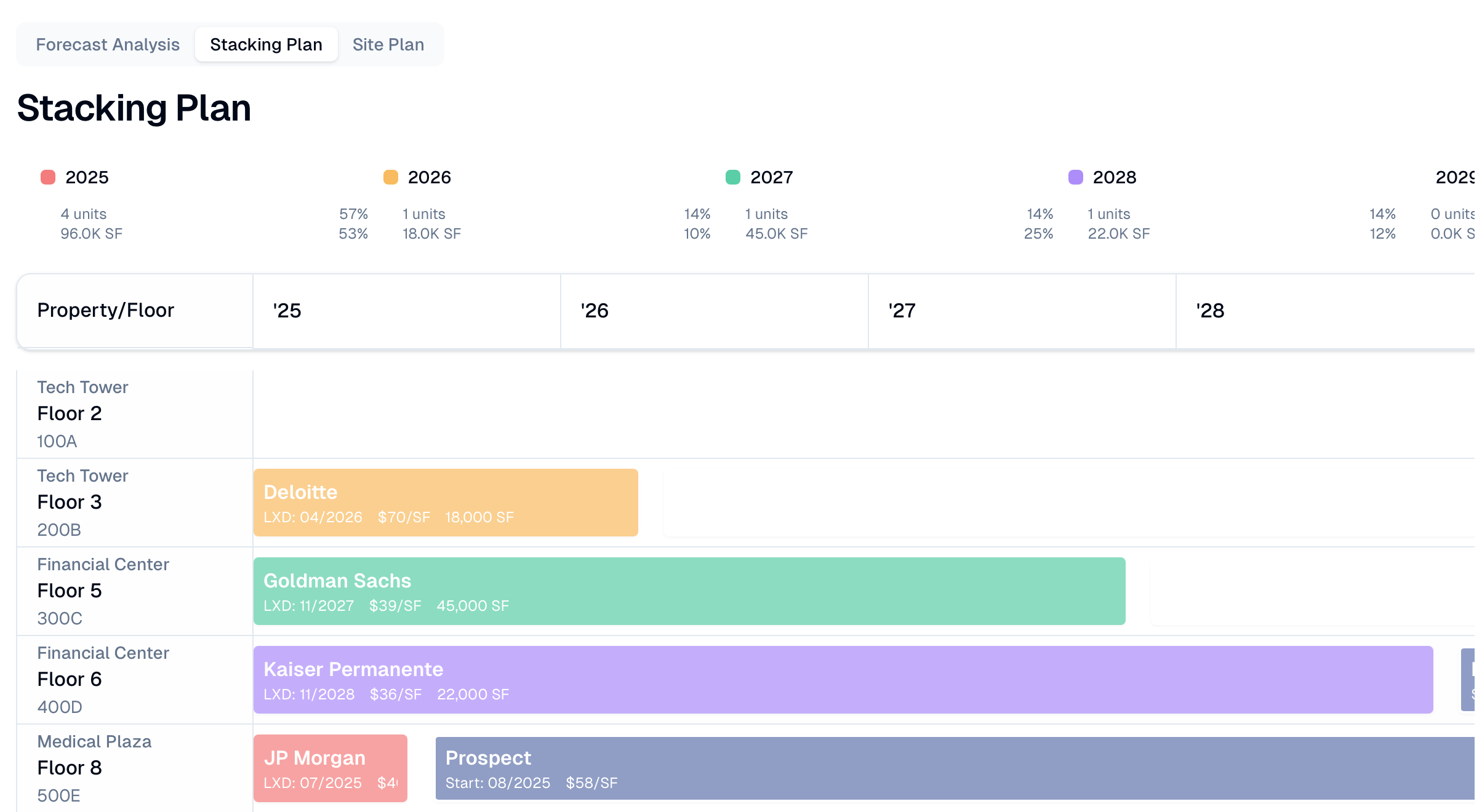The height and width of the screenshot is (812, 1482).
Task: Click Goldman Sachs' $39/SF rate
Action: pos(395,606)
